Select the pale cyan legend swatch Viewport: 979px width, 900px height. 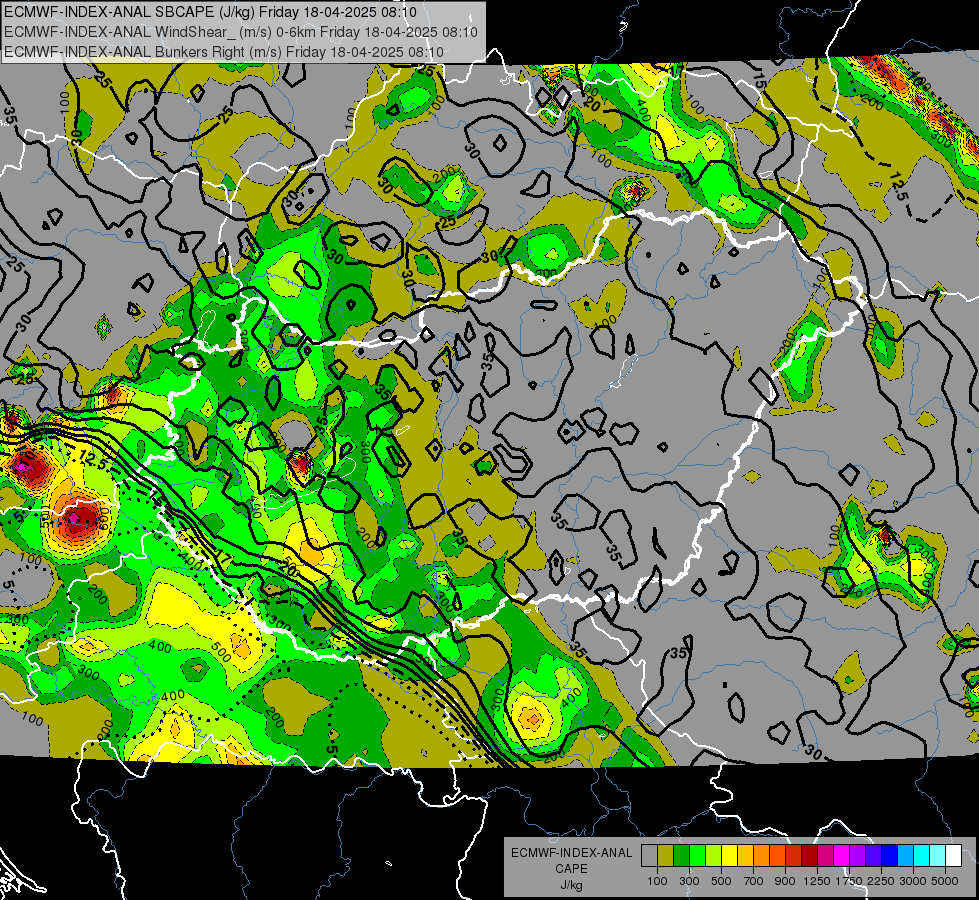pos(937,855)
